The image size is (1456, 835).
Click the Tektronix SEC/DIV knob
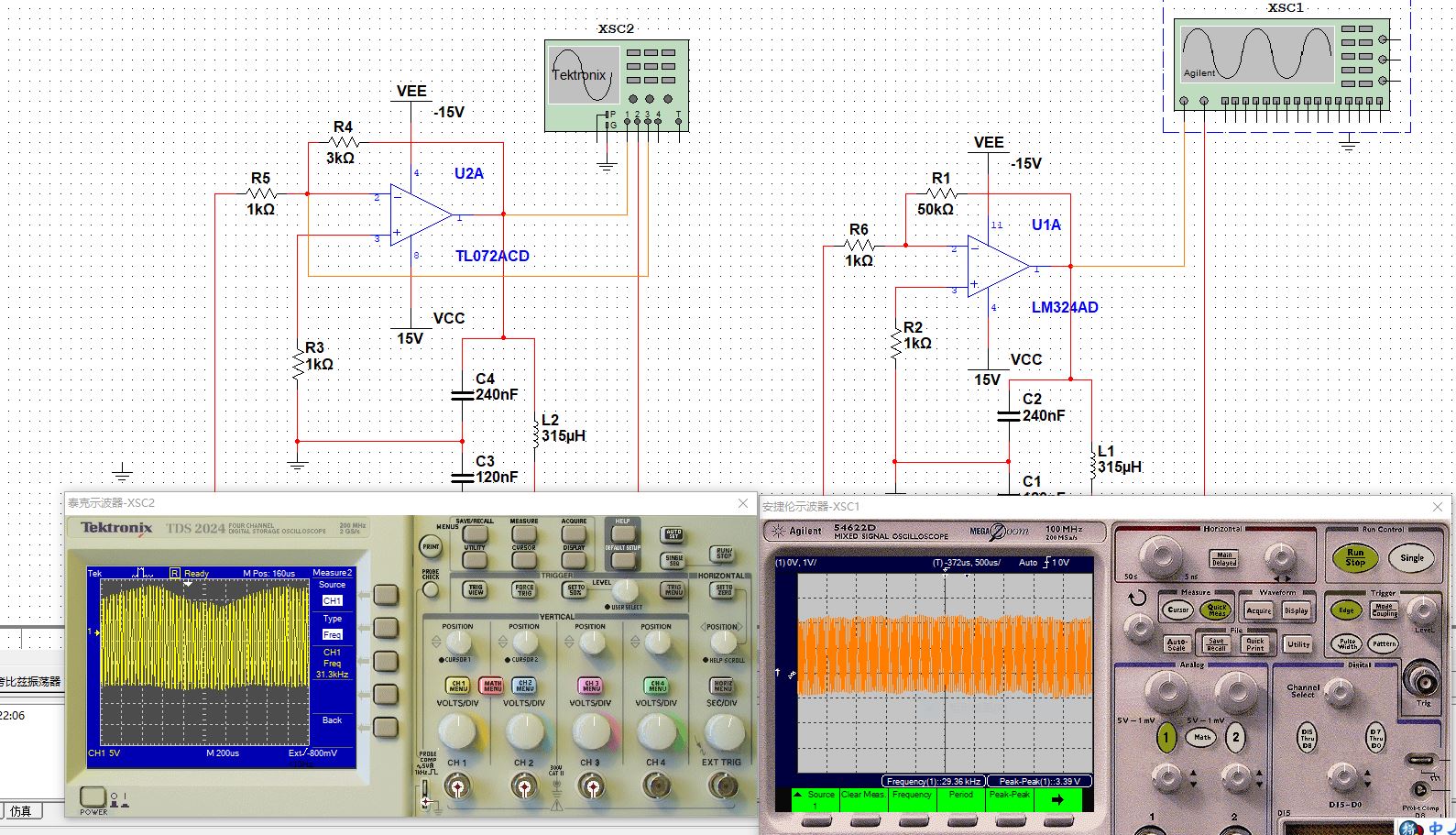pyautogui.click(x=724, y=731)
